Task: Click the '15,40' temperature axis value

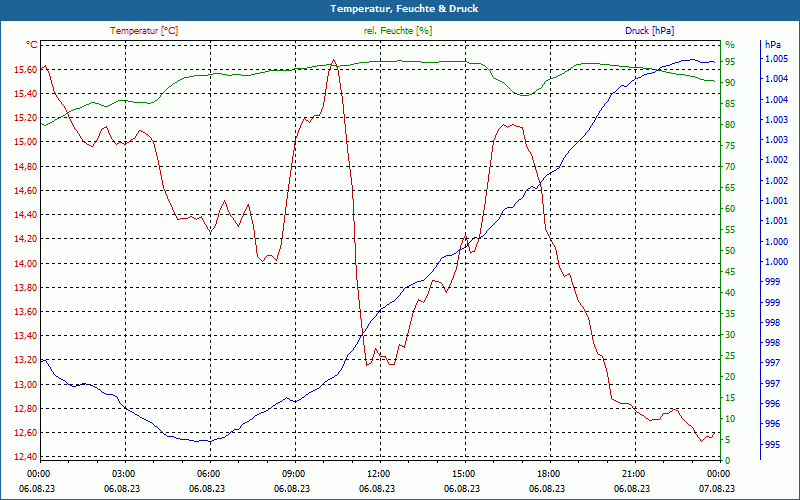Action: pos(25,93)
